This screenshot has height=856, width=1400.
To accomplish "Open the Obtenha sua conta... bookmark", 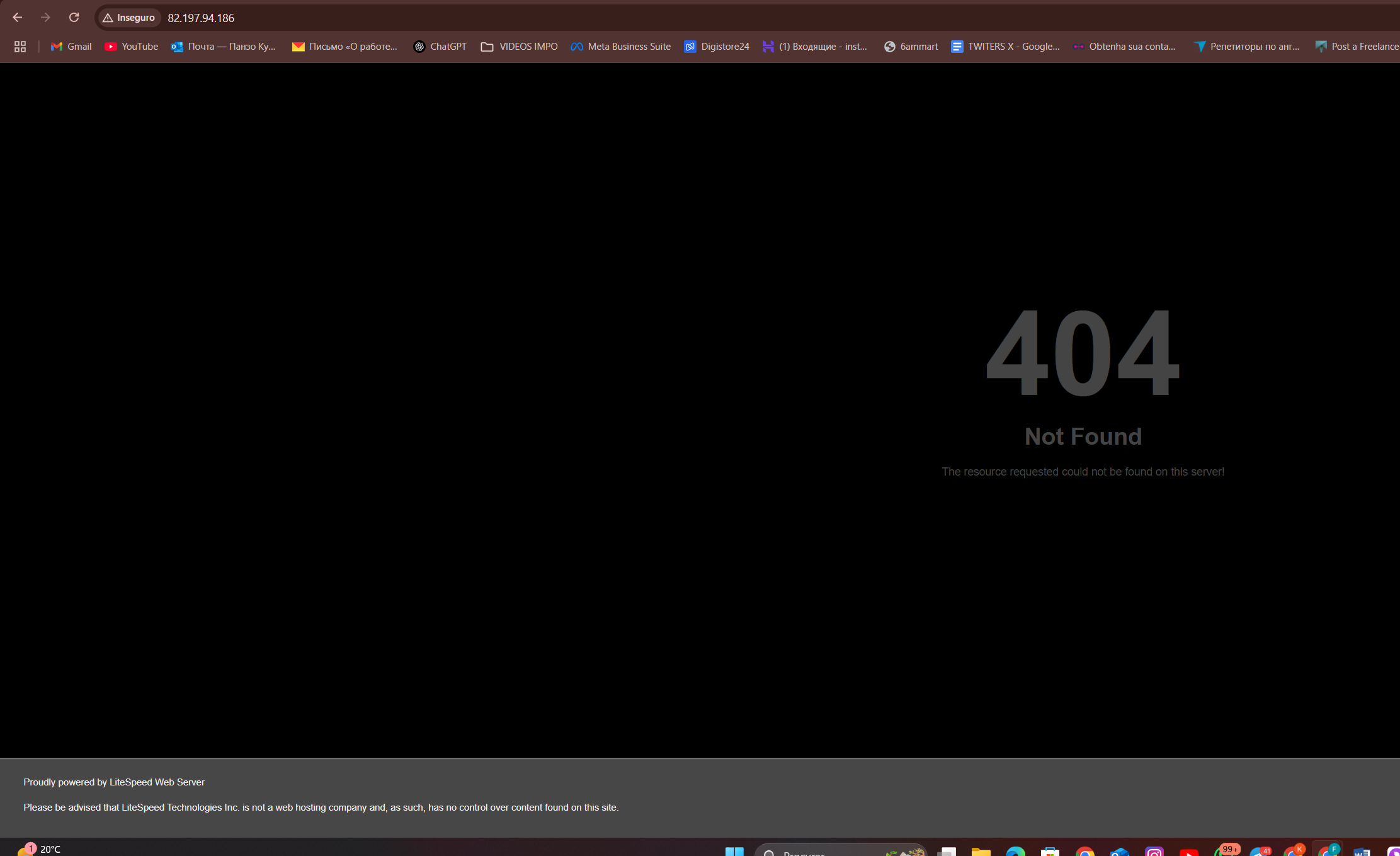I will (1124, 47).
